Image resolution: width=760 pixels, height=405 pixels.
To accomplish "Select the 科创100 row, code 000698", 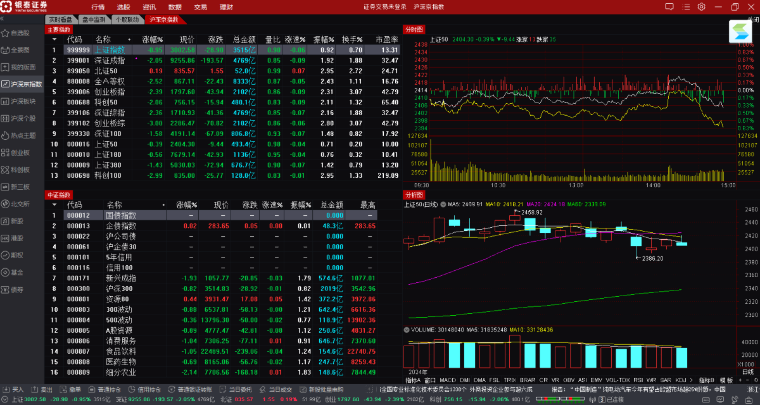I will pyautogui.click(x=222, y=175).
